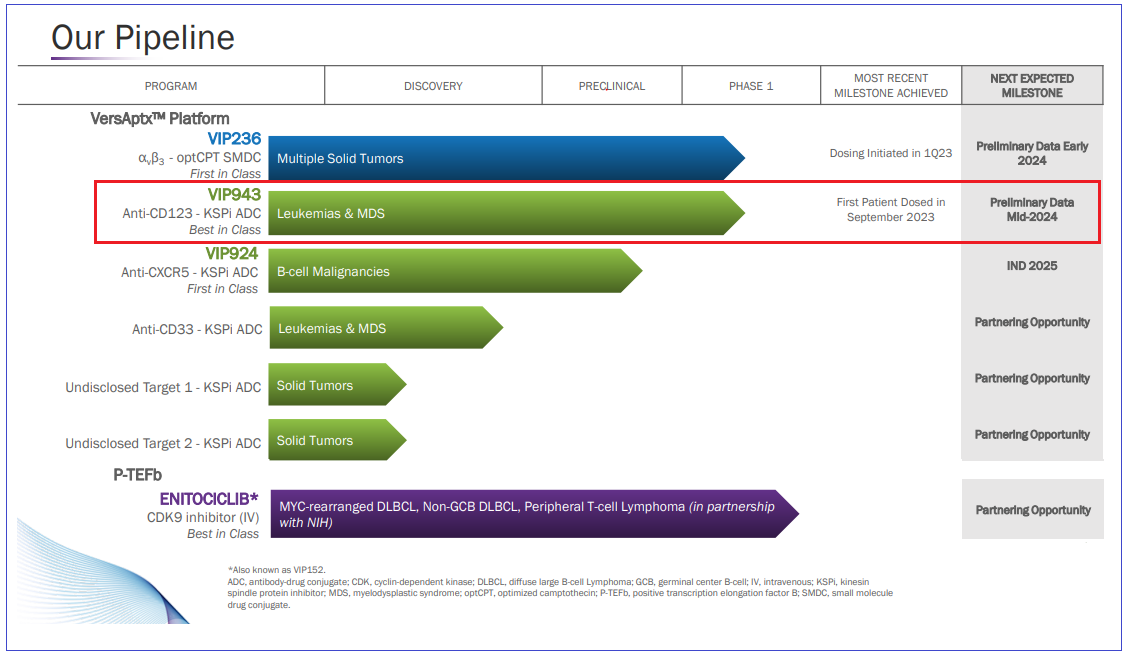Select the Dosing Initiated in 1Q23 text
Image resolution: width=1130 pixels, height=661 pixels.
point(890,153)
